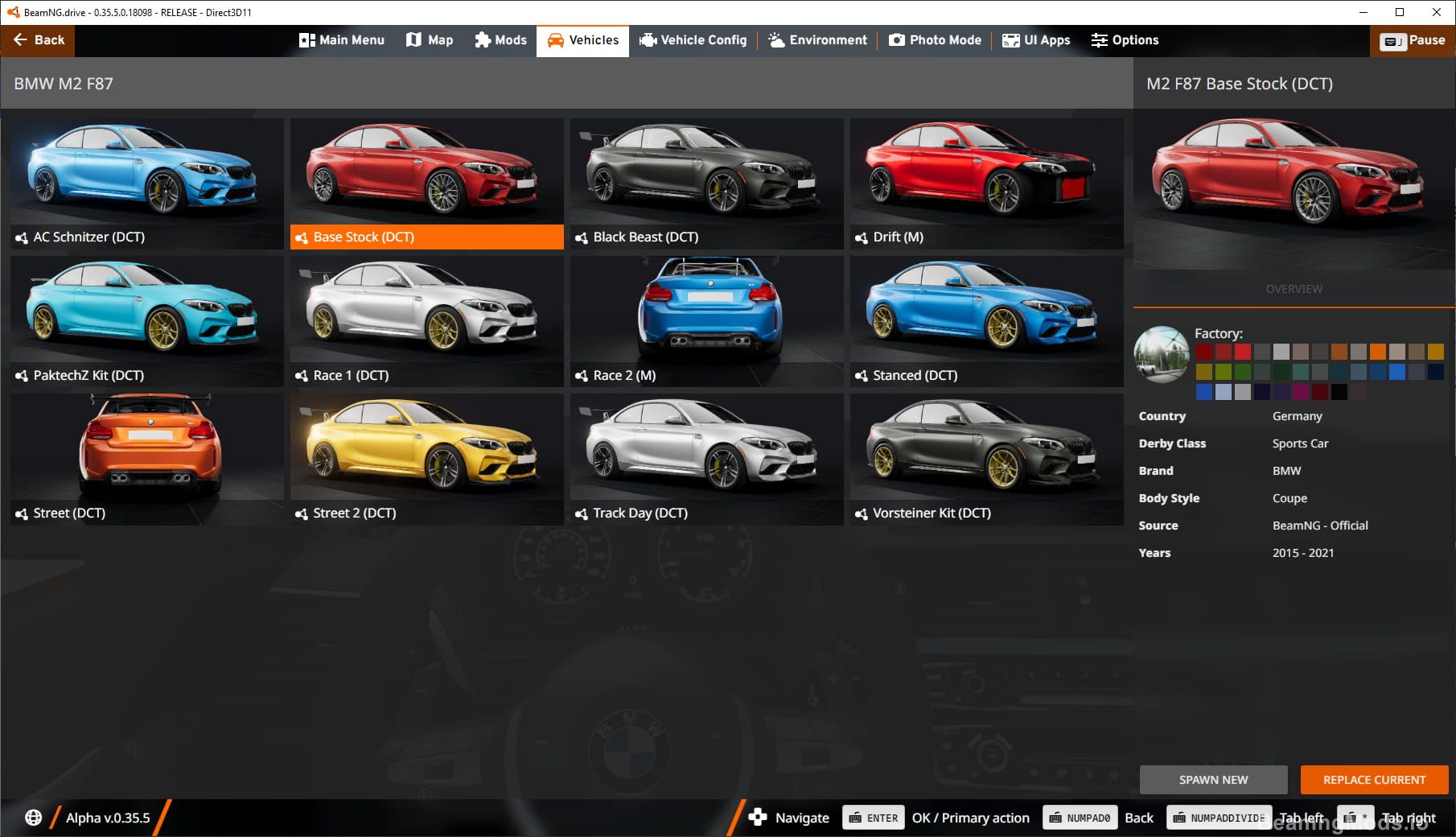Click config icon beside Street 2 label
Viewport: 1456px width, 837px height.
click(302, 513)
